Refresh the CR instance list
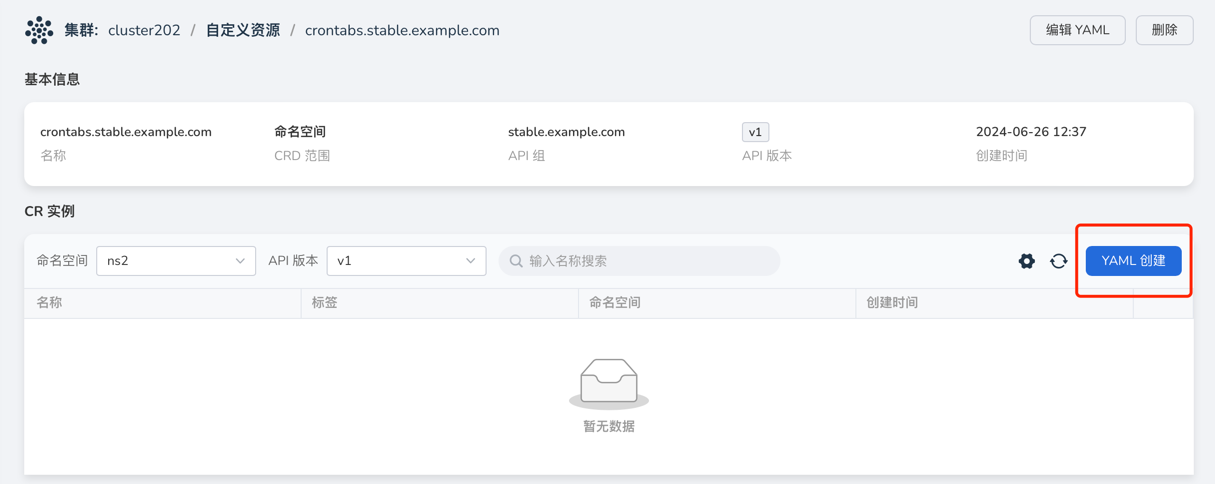This screenshot has height=484, width=1215. pos(1058,261)
